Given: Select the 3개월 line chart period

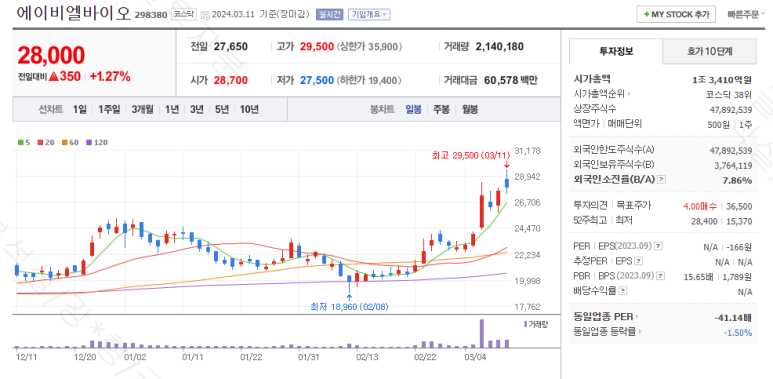Looking at the screenshot, I should point(142,109).
